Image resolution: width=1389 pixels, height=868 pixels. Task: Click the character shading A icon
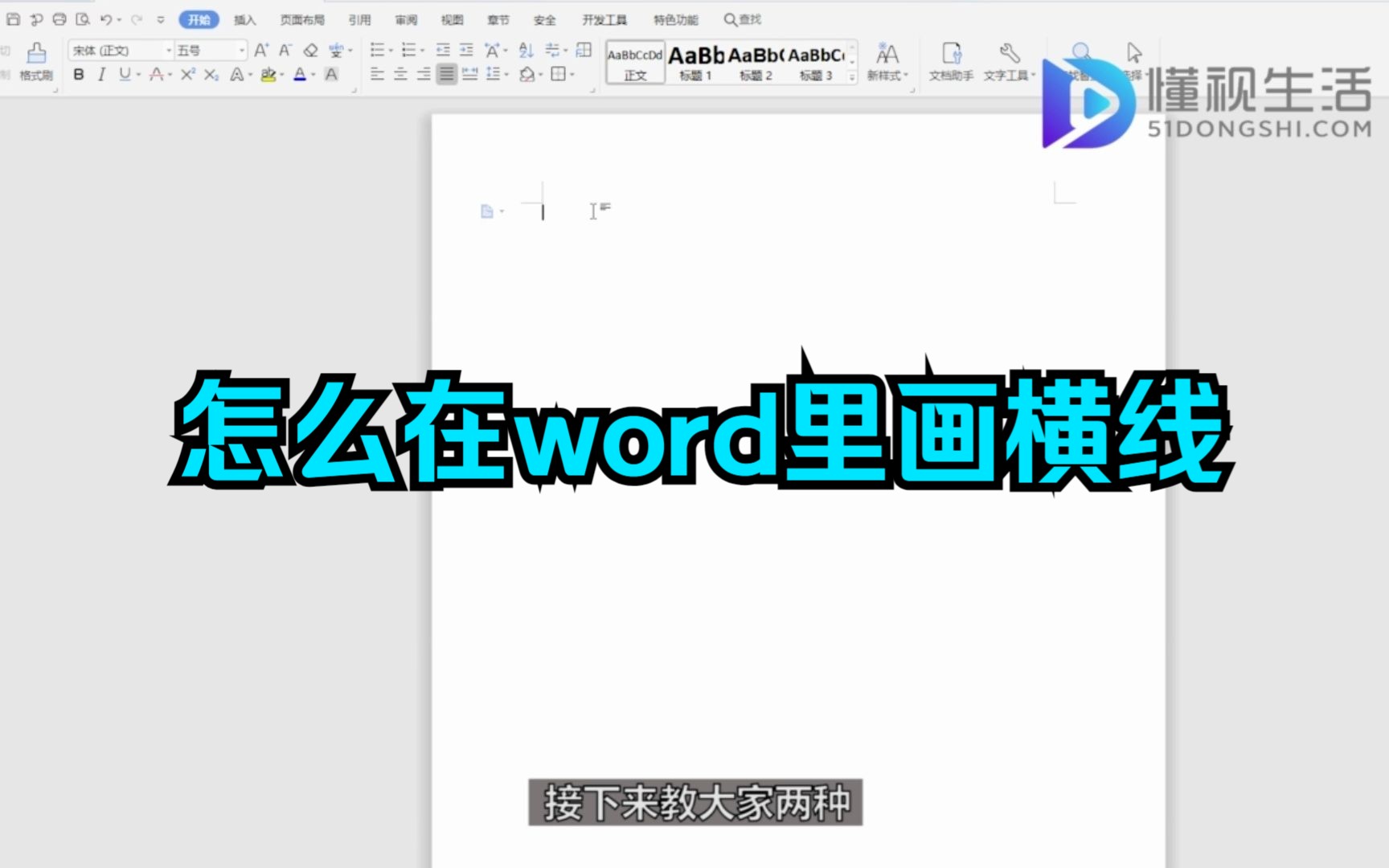point(331,75)
